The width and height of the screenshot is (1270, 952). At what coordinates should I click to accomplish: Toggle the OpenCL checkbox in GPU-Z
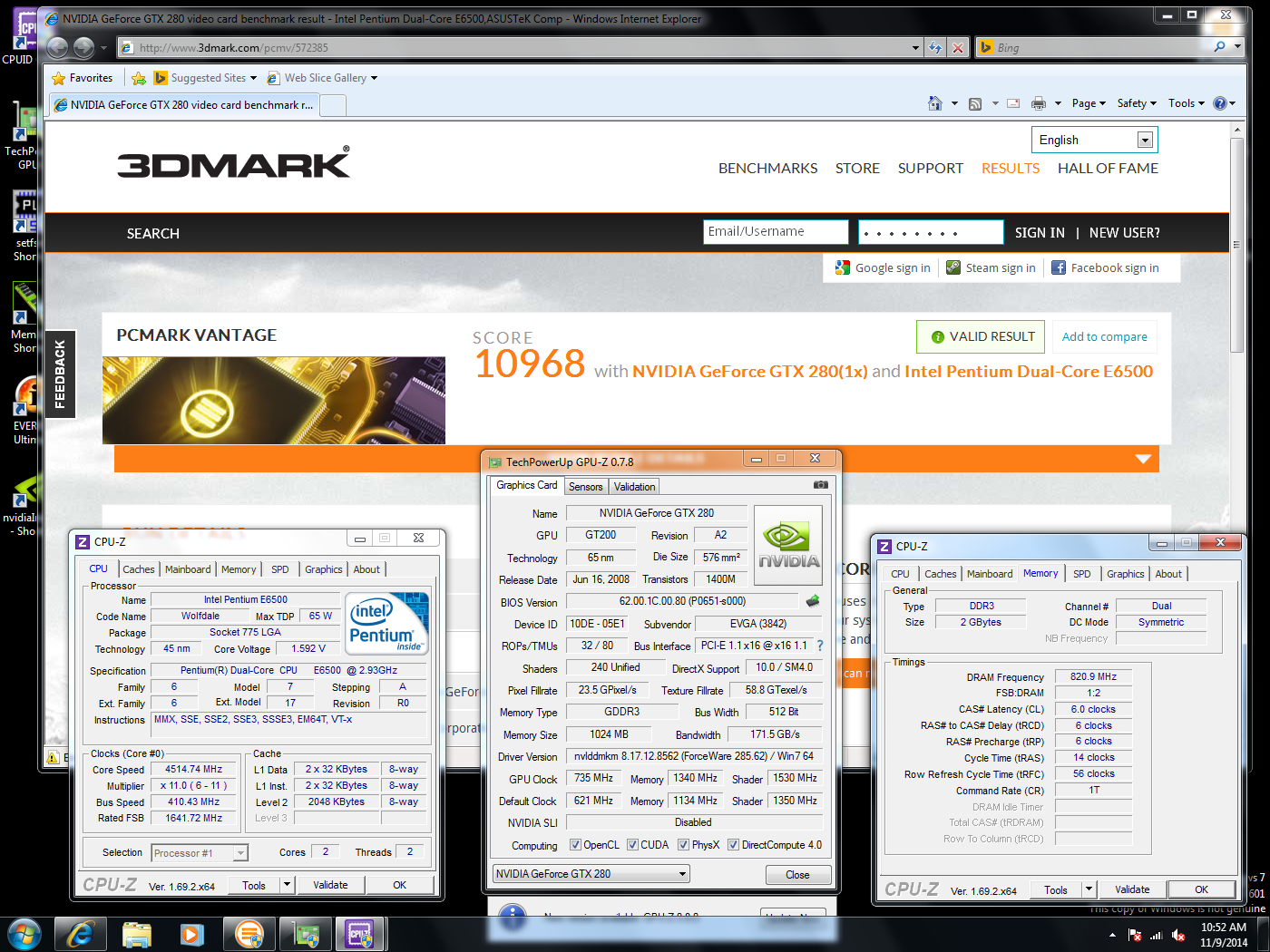[x=575, y=845]
